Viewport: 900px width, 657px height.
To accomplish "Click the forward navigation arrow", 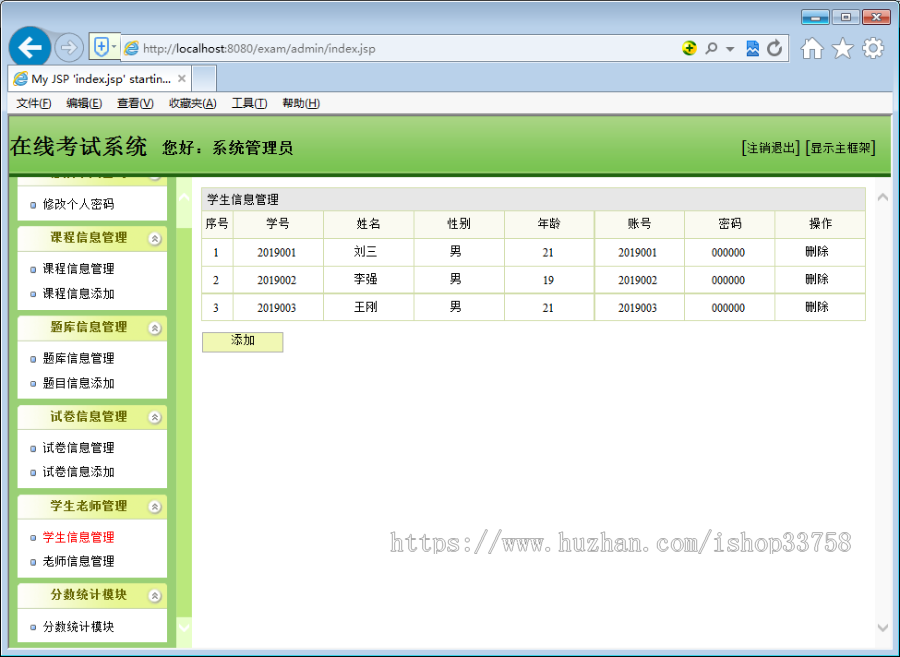I will tap(68, 47).
